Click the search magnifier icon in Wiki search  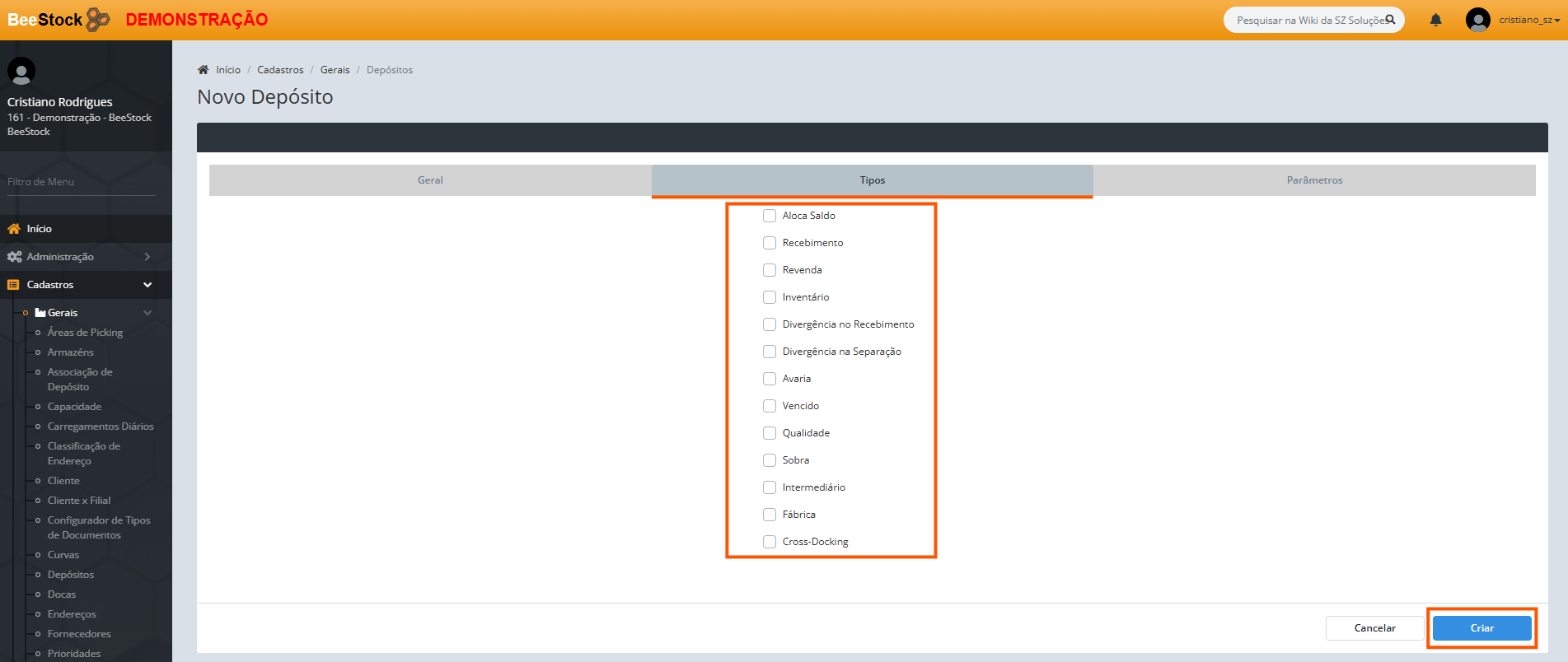(1390, 20)
